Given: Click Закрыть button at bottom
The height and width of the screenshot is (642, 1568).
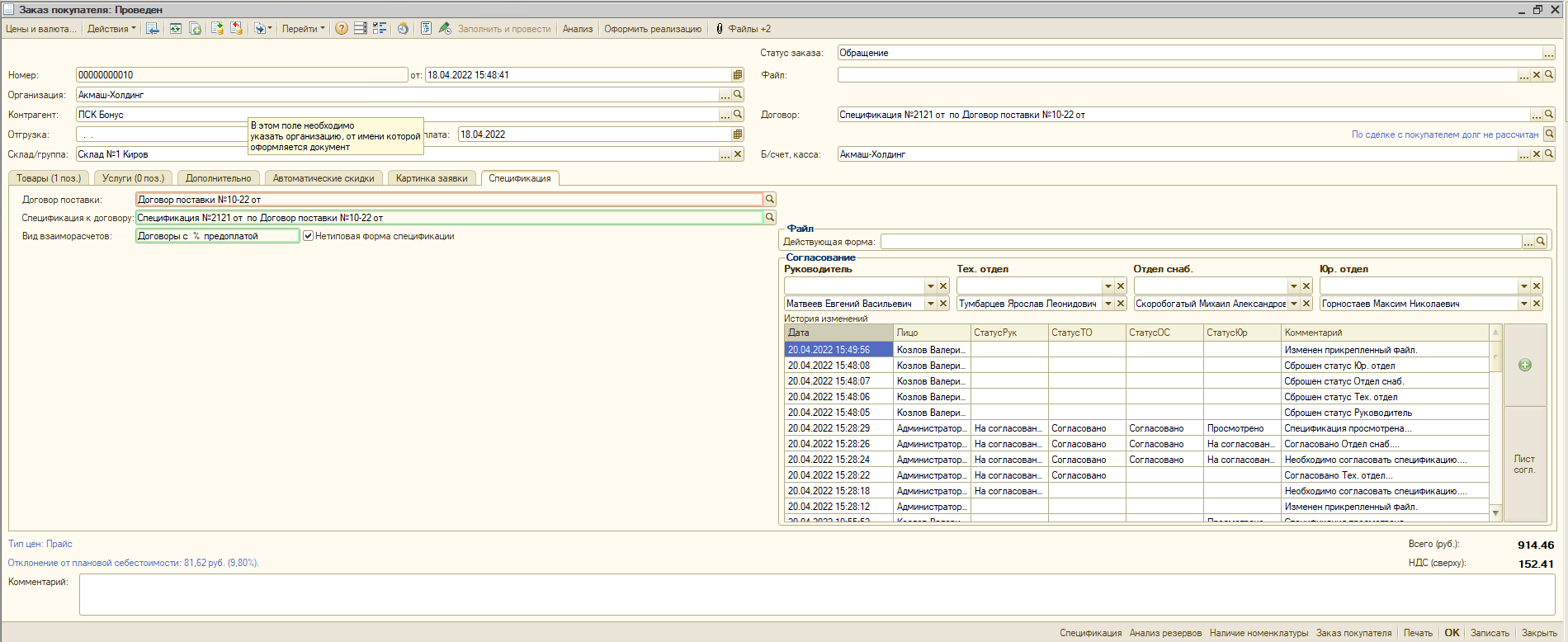Looking at the screenshot, I should 1539,633.
